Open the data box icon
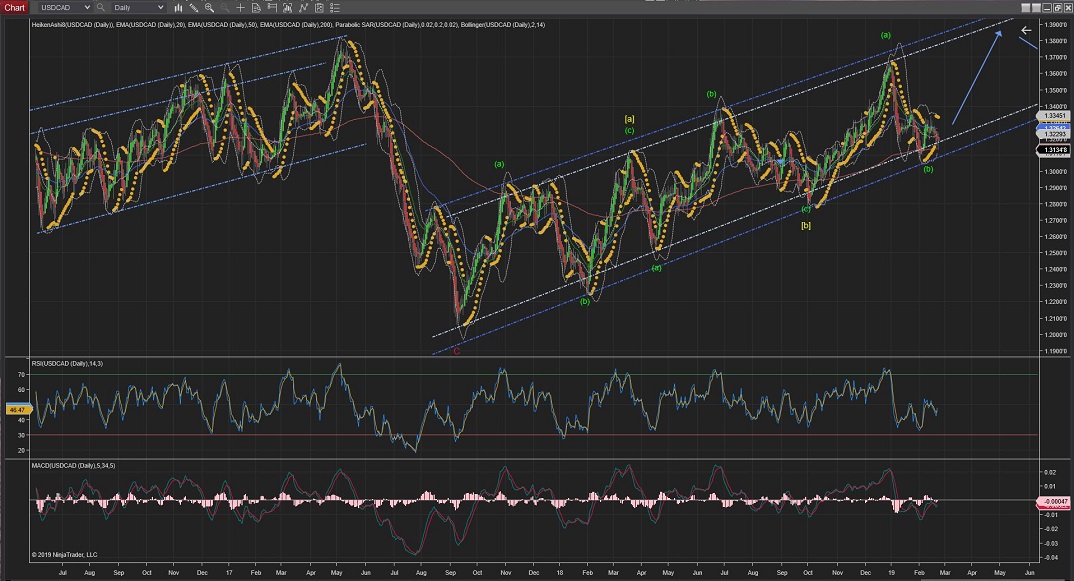This screenshot has height=581, width=1074. 256,8
